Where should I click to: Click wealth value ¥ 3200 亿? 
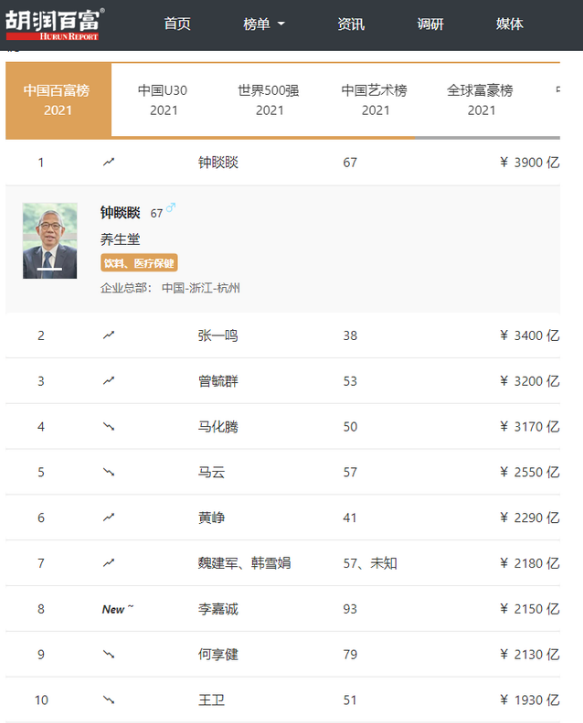[529, 381]
